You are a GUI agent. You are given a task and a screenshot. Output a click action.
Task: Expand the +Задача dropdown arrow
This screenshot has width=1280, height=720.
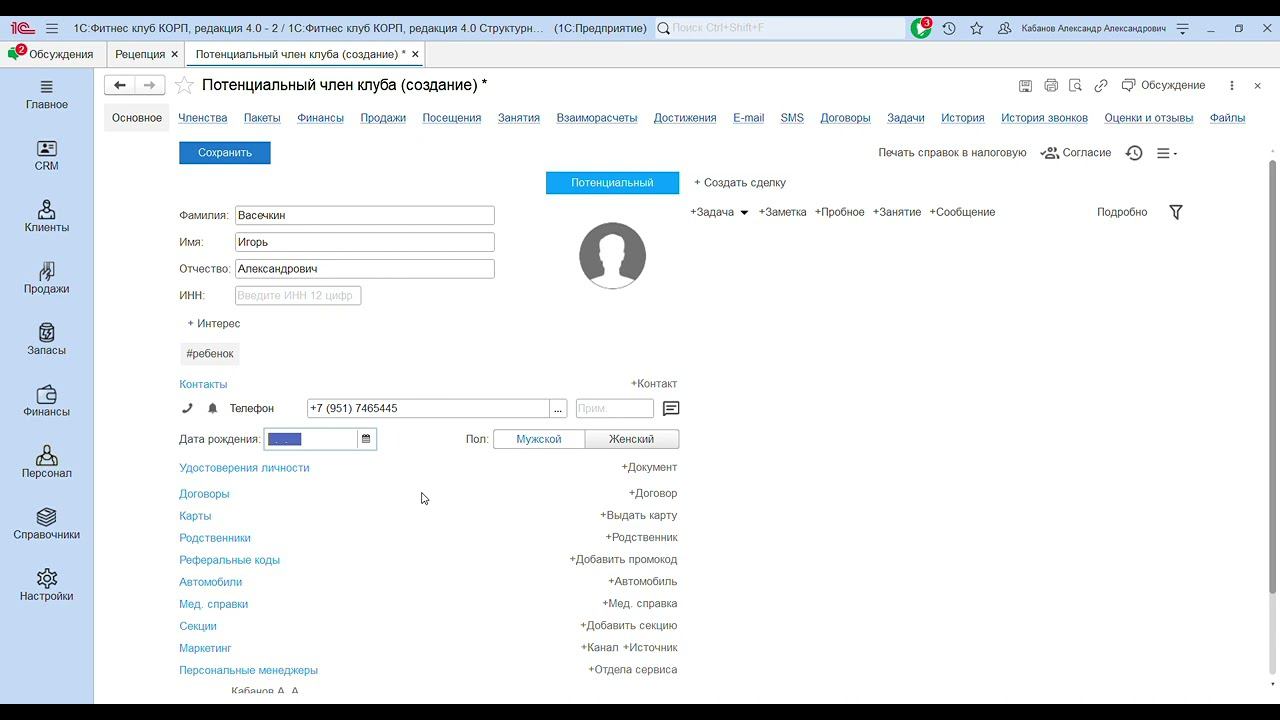click(x=744, y=213)
